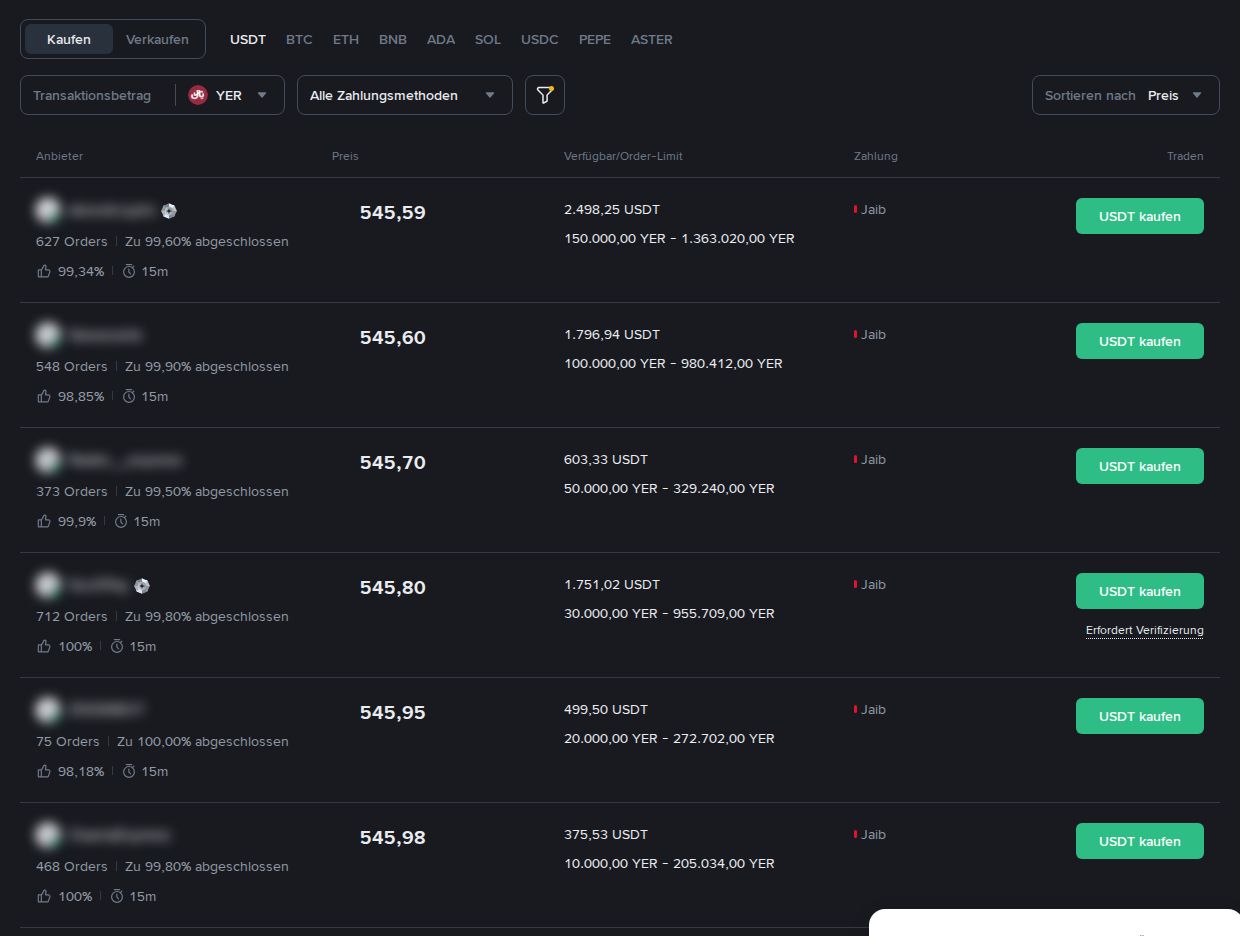This screenshot has width=1240, height=936.
Task: Open the YER currency dropdown
Action: coord(229,95)
